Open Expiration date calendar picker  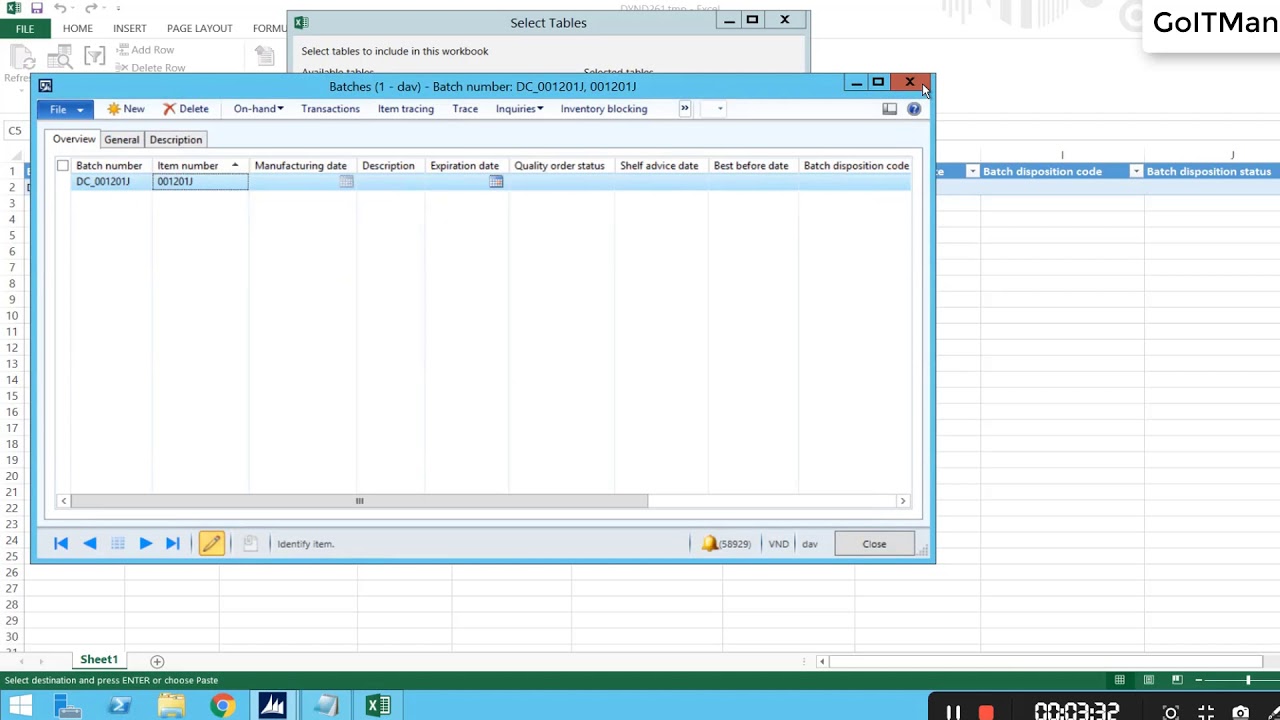point(496,182)
